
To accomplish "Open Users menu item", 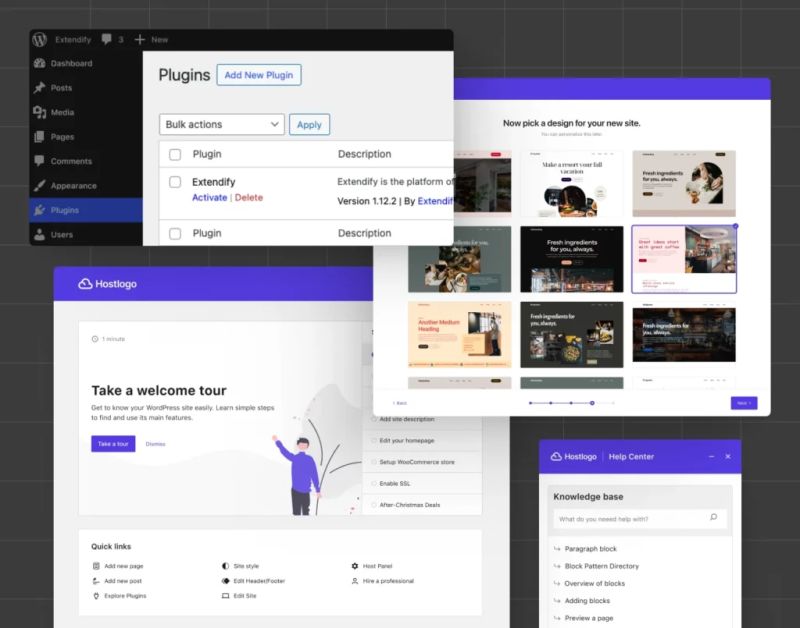I will point(86,235).
